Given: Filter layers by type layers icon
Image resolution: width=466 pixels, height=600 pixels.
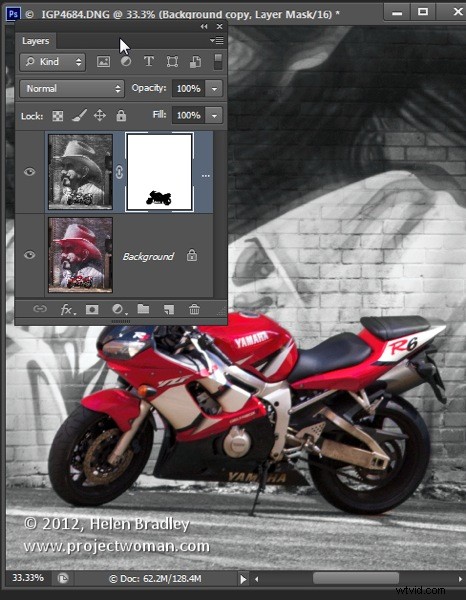Looking at the screenshot, I should point(149,61).
